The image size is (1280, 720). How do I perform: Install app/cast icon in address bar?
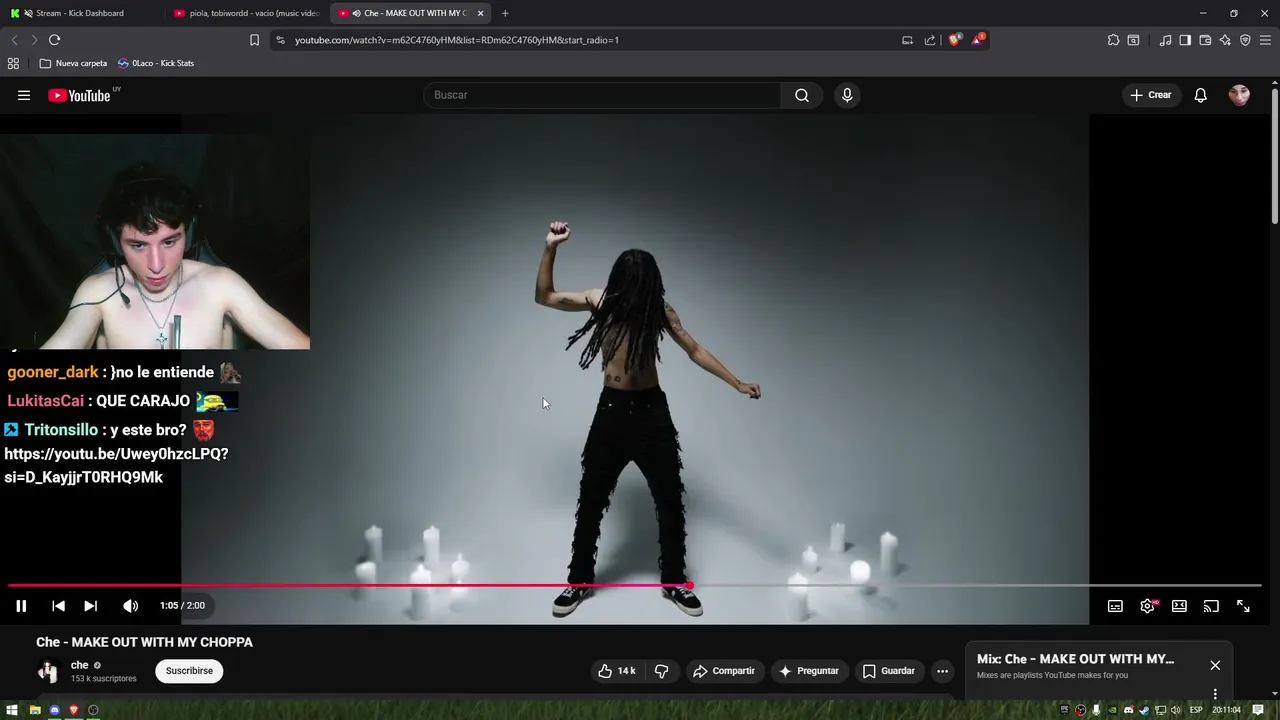pos(907,40)
